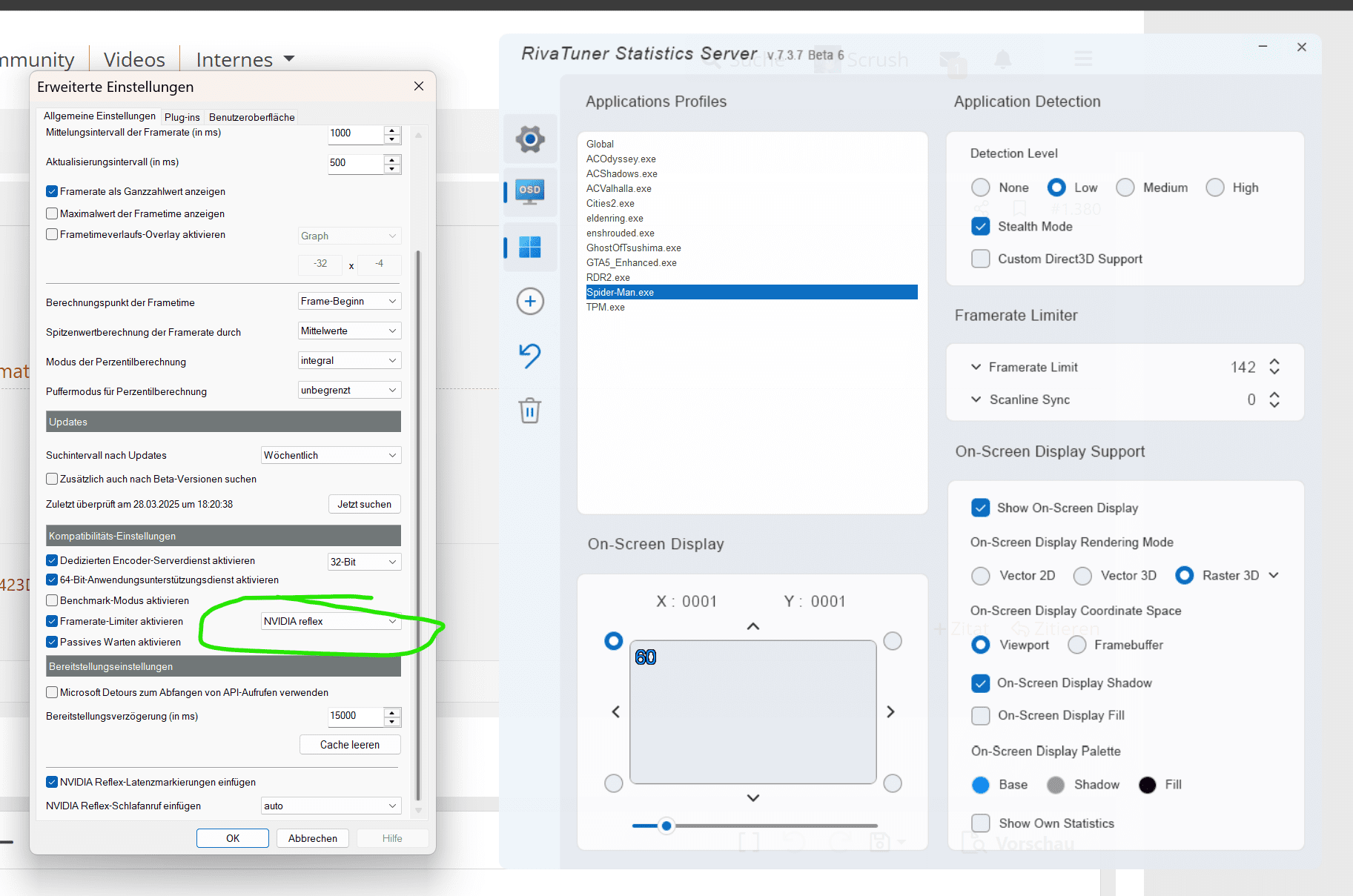Toggle Show On-Screen Display checkbox

click(x=981, y=508)
